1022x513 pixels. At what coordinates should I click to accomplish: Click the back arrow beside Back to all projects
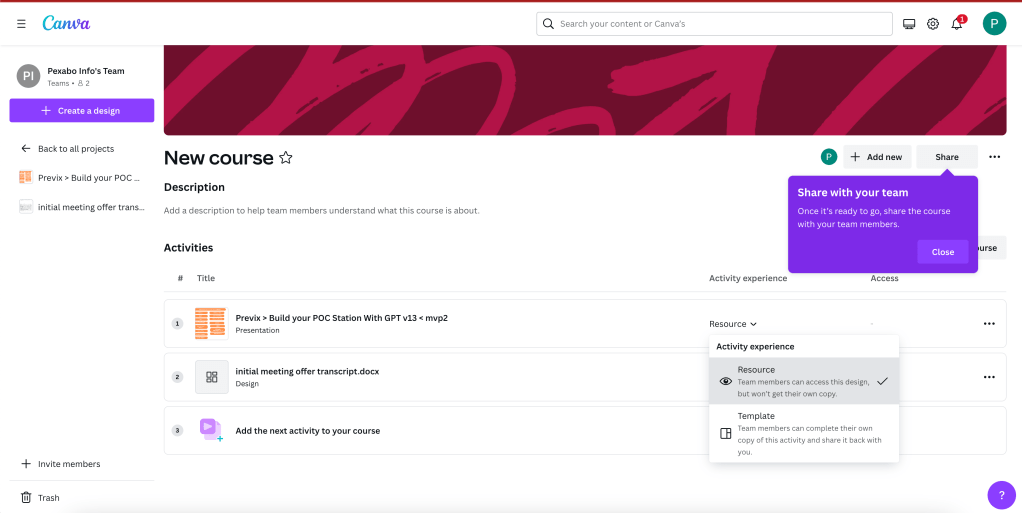click(x=26, y=149)
